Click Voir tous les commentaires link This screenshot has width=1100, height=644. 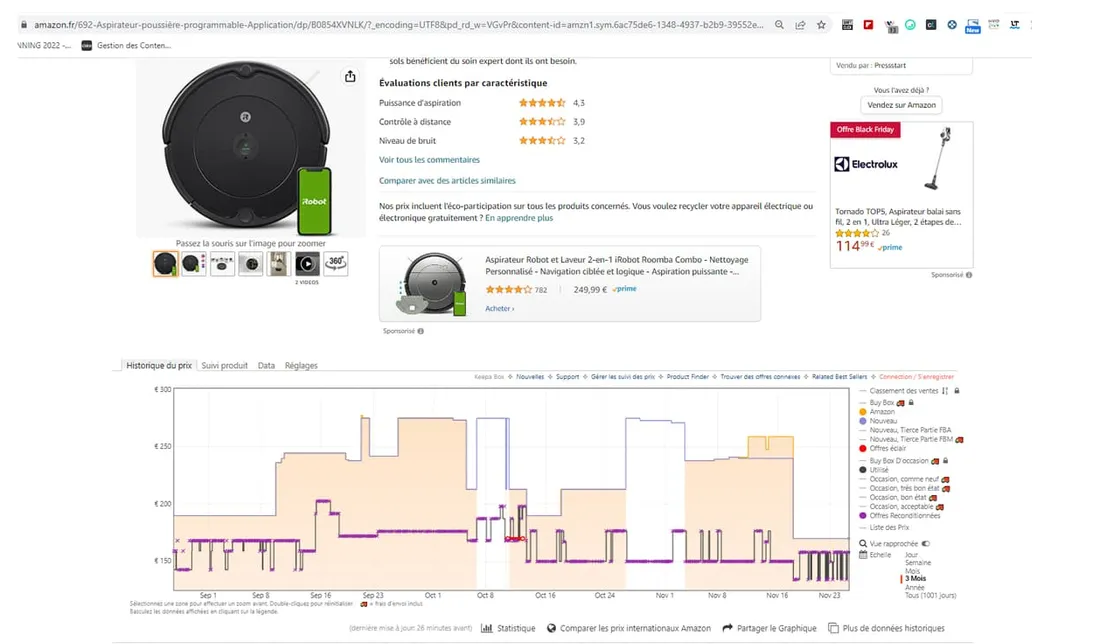tap(429, 160)
